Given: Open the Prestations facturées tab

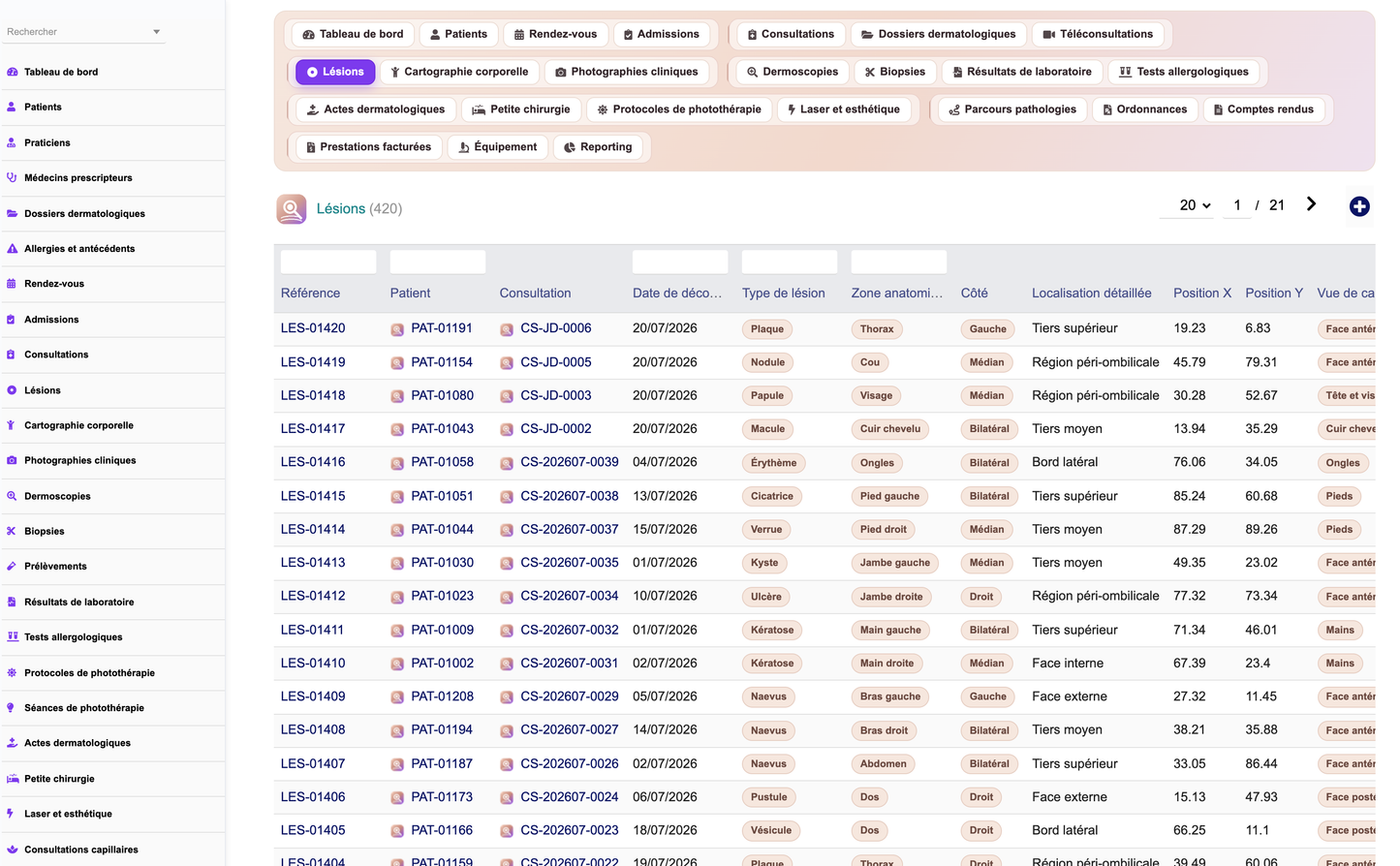Looking at the screenshot, I should pos(368,147).
